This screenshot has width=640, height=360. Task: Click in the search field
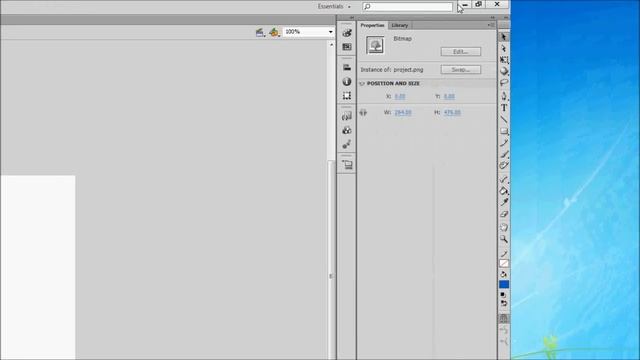(407, 7)
